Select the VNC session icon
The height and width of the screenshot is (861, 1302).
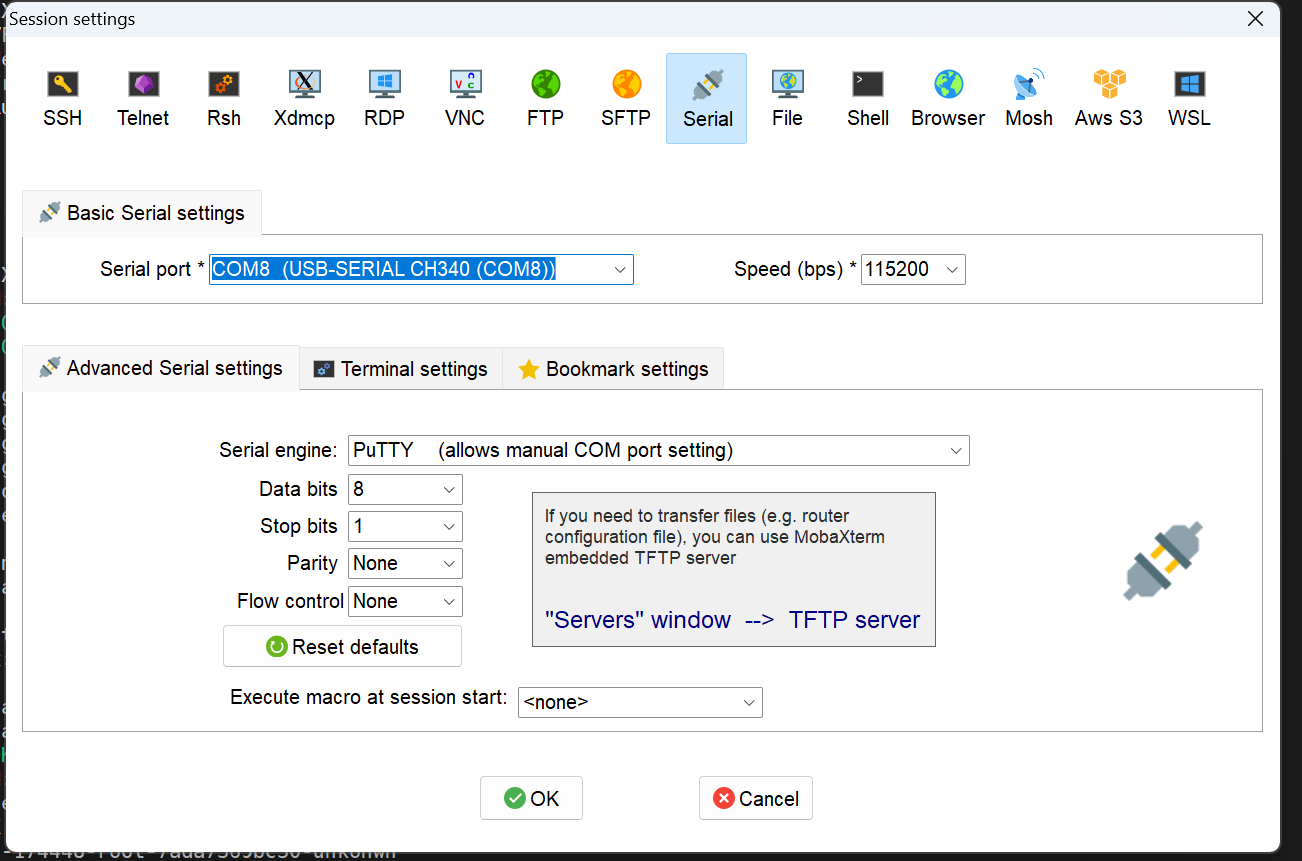click(x=465, y=98)
